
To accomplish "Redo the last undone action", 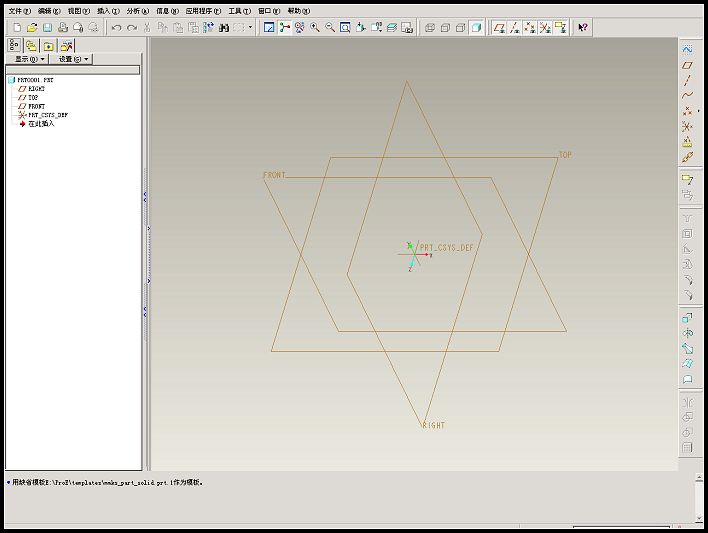I will 132,28.
